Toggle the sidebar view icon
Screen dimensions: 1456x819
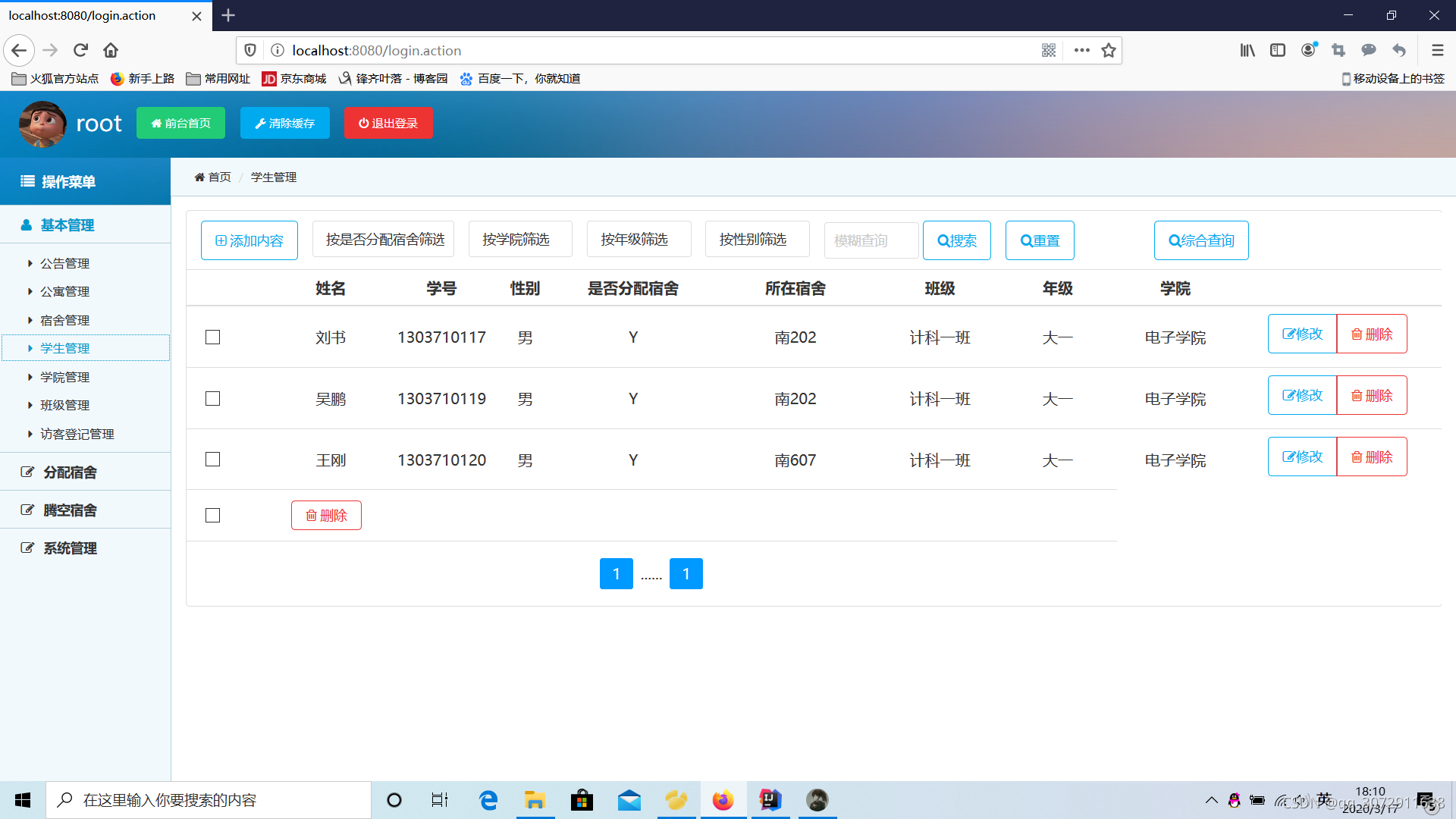point(1278,50)
